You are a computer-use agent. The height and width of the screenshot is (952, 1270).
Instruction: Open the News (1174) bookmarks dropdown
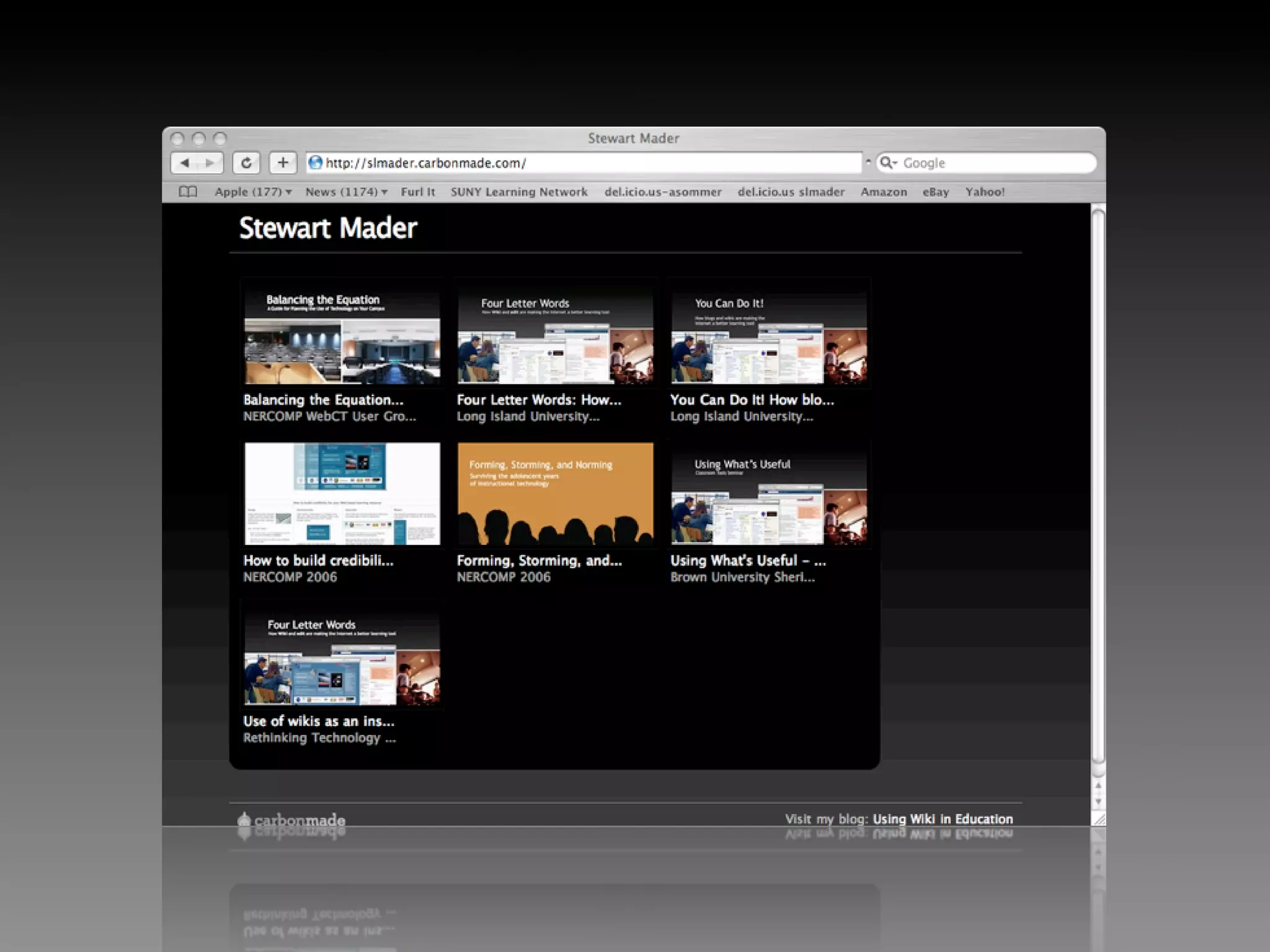pos(346,192)
